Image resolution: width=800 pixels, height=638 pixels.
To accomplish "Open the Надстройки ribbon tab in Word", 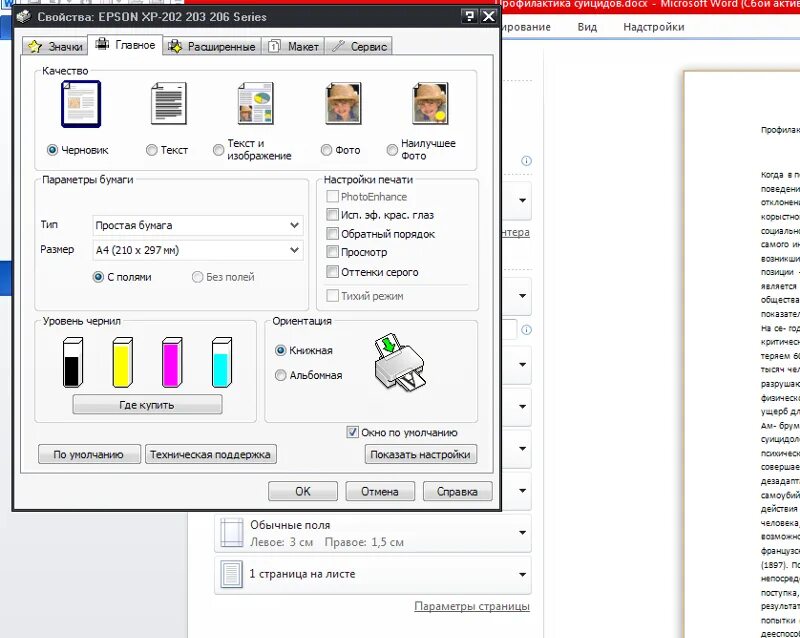I will coord(654,27).
